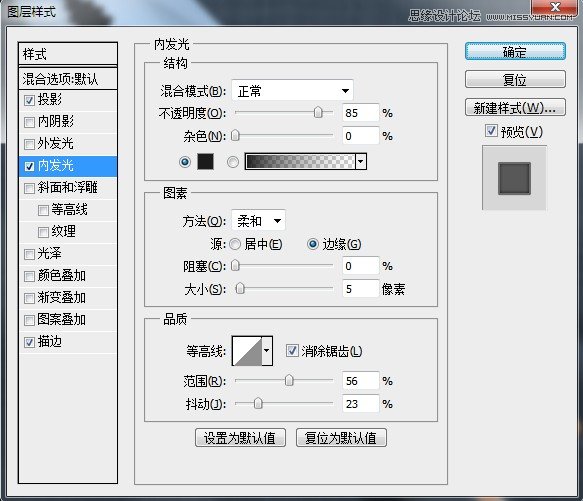
Task: Open the 等高线 contour picker arrow
Action: pos(267,351)
